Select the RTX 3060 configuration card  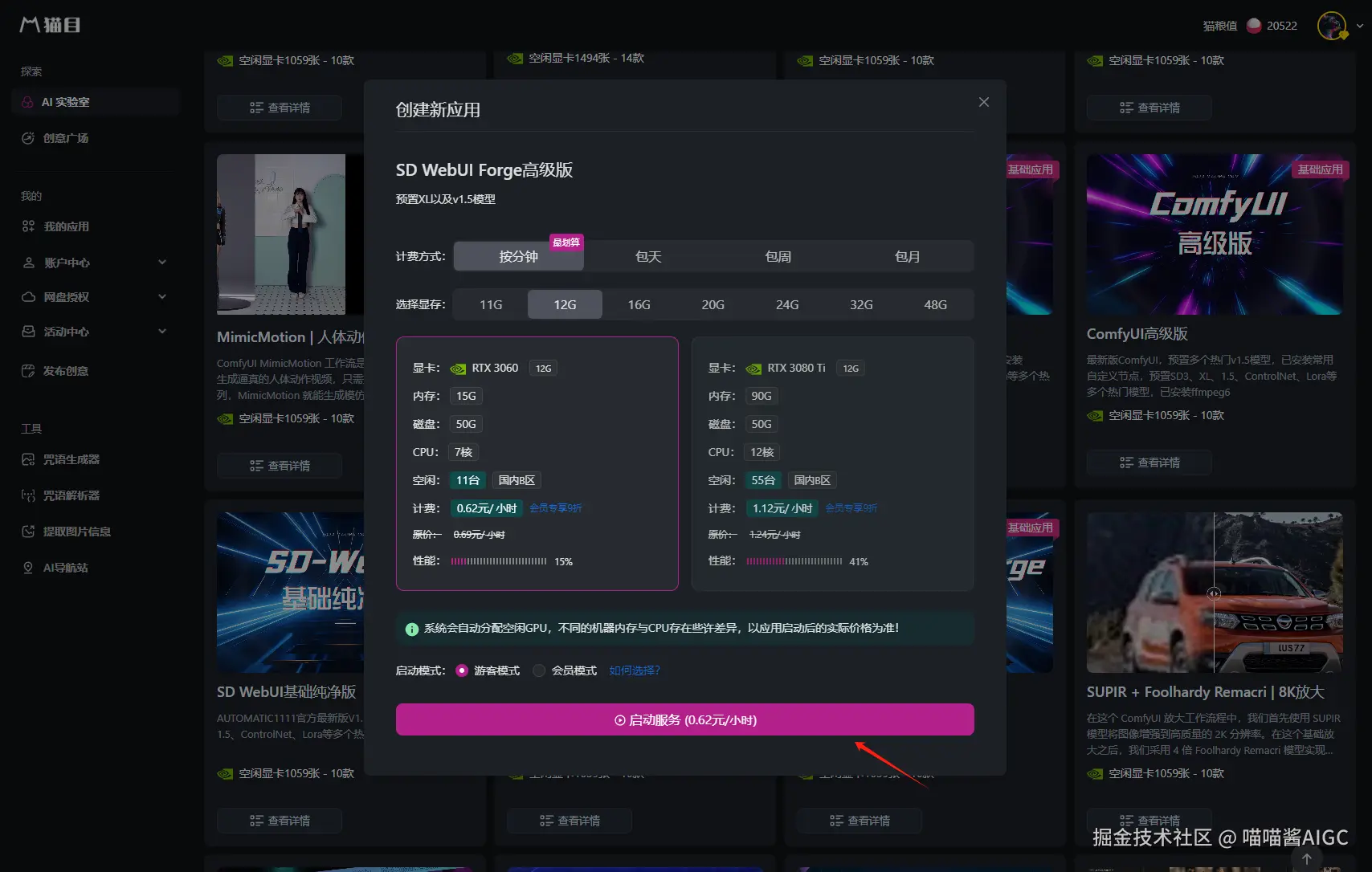pos(537,464)
